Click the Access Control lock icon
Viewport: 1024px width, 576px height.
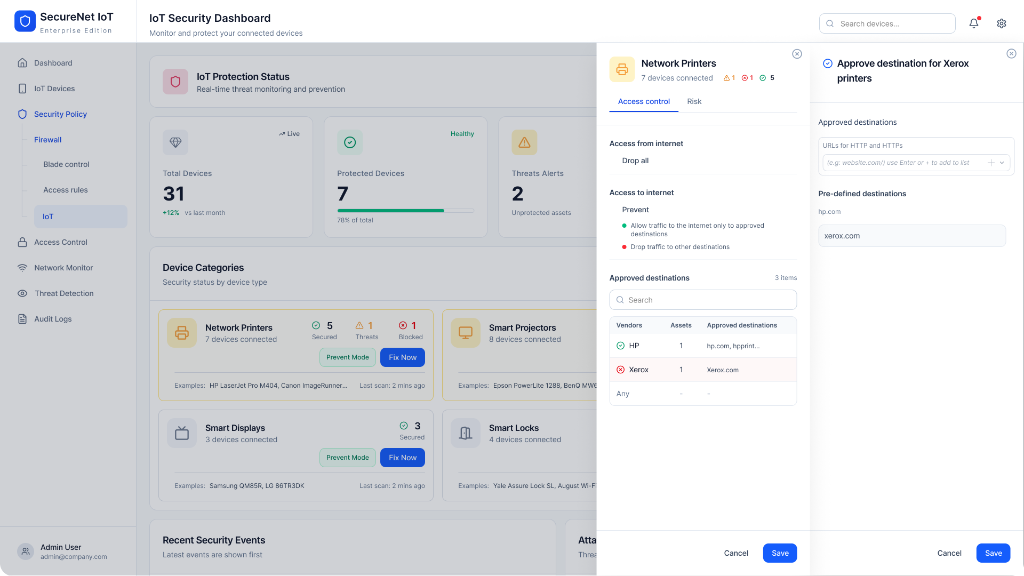tap(22, 242)
